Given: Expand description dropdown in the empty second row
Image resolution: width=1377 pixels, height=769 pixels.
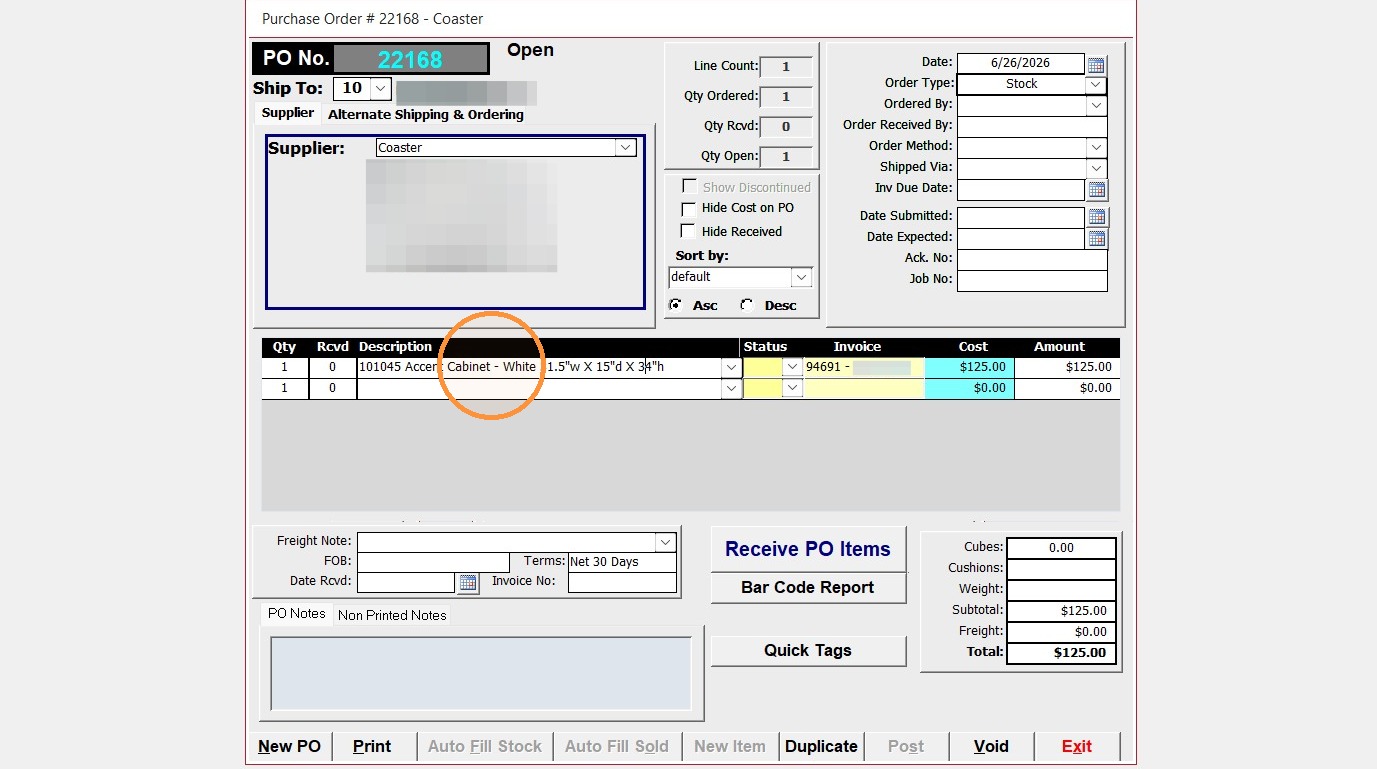Looking at the screenshot, I should click(x=731, y=388).
